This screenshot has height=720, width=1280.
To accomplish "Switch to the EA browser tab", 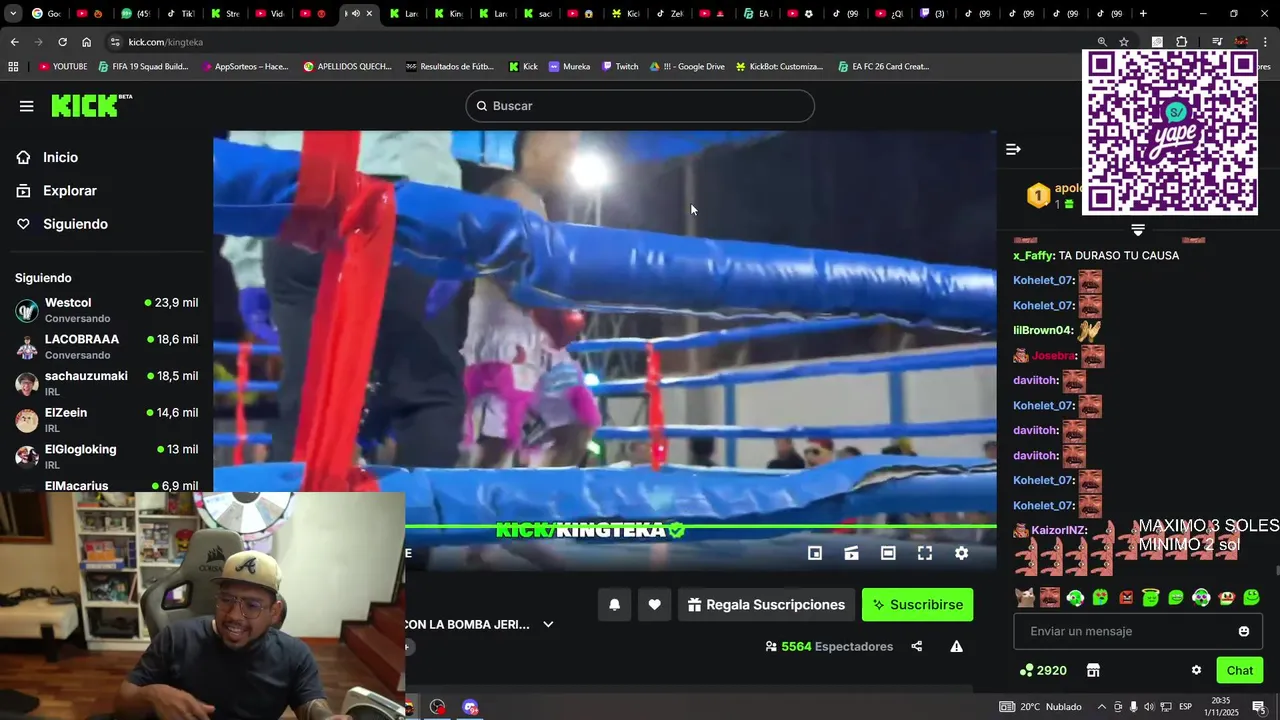I will click(x=757, y=14).
